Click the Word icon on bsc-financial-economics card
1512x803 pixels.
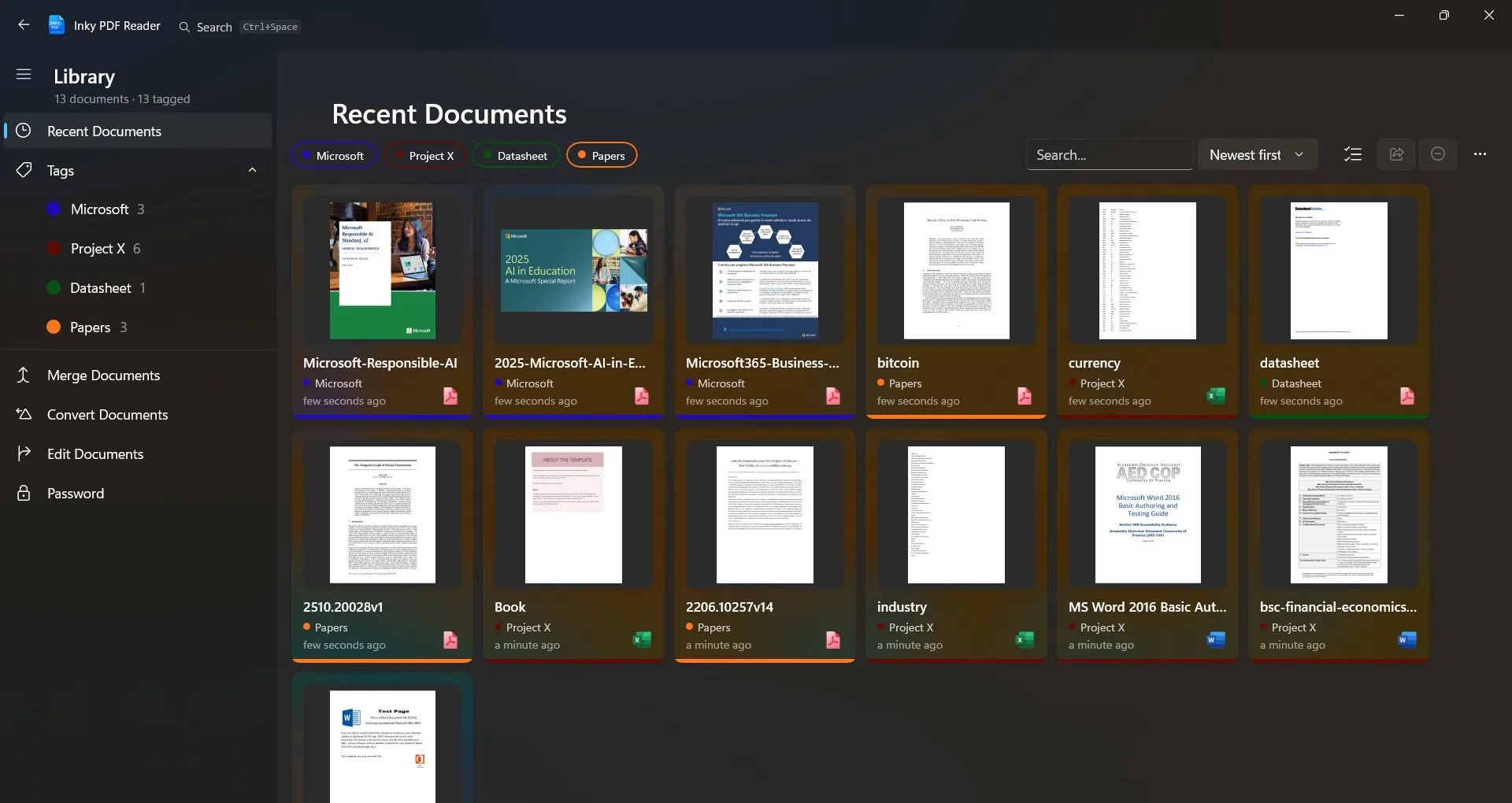[x=1407, y=640]
